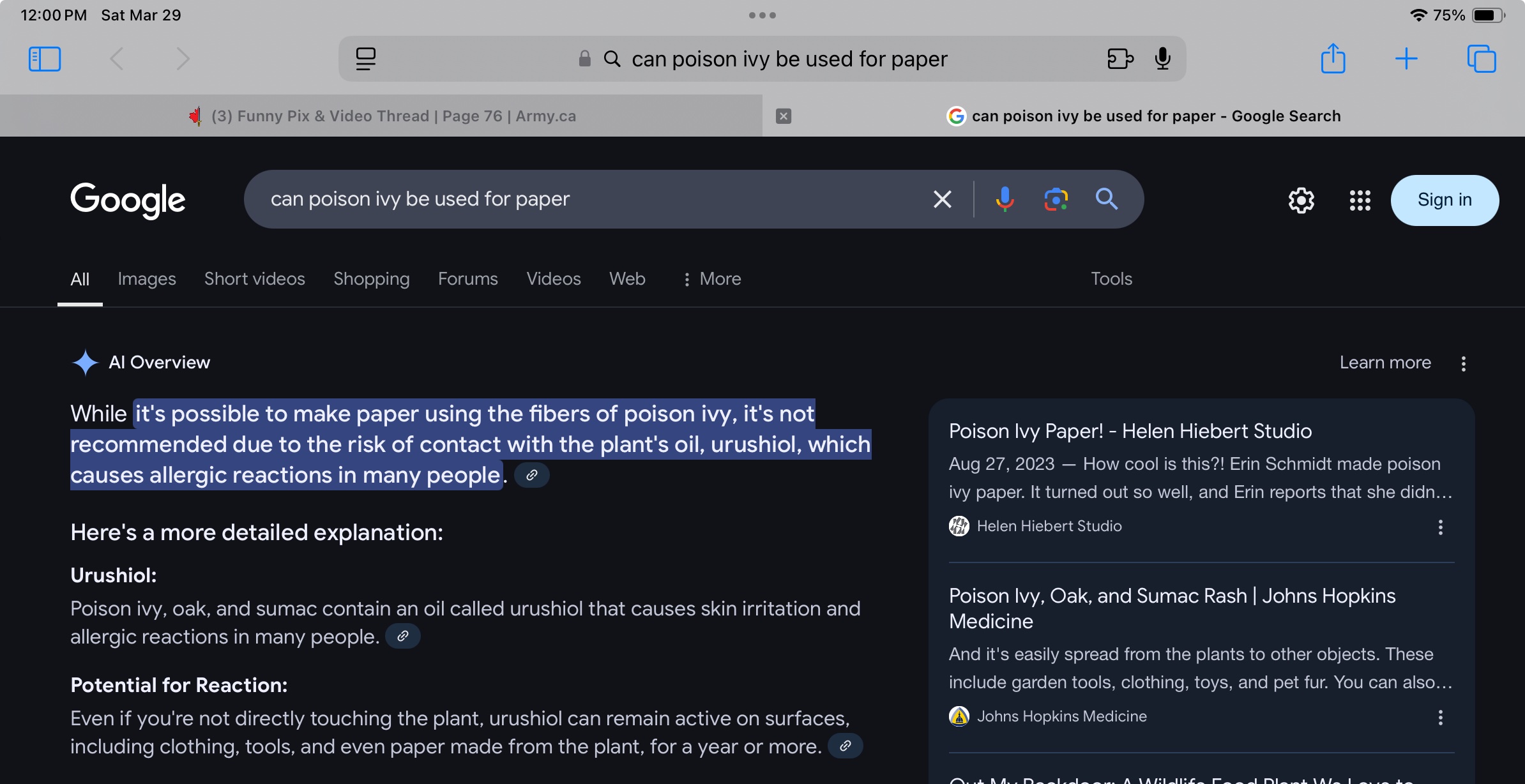
Task: Tap the Wi-Fi icon in status bar
Action: 1418,15
